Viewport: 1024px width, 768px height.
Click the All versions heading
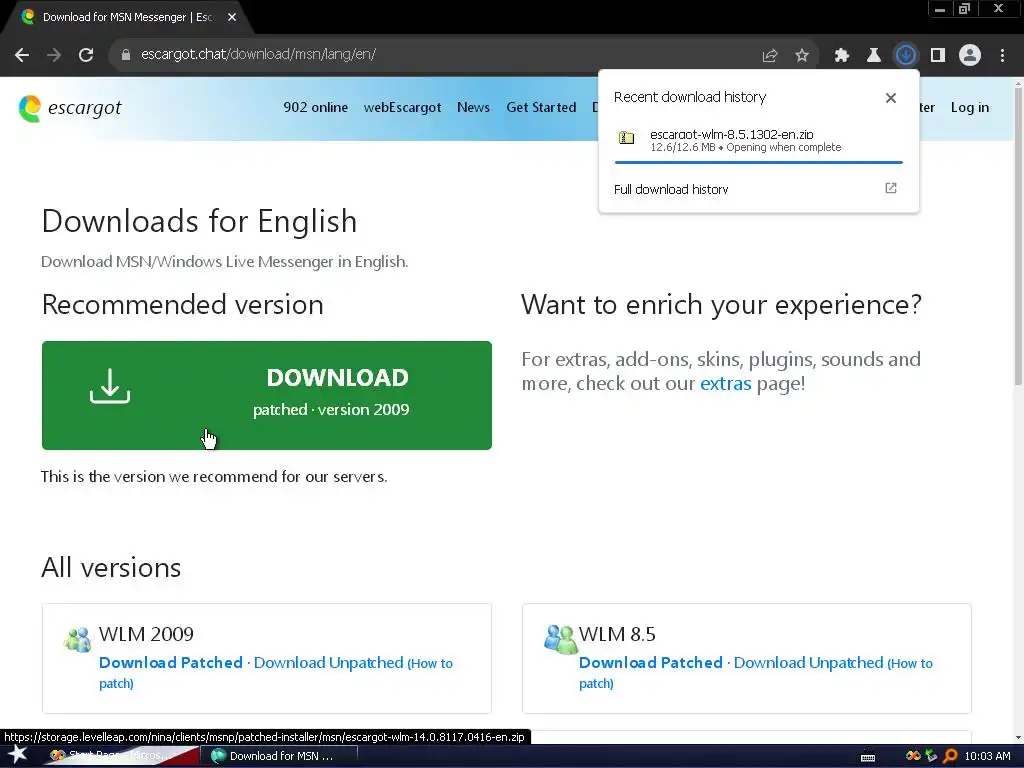(x=111, y=568)
